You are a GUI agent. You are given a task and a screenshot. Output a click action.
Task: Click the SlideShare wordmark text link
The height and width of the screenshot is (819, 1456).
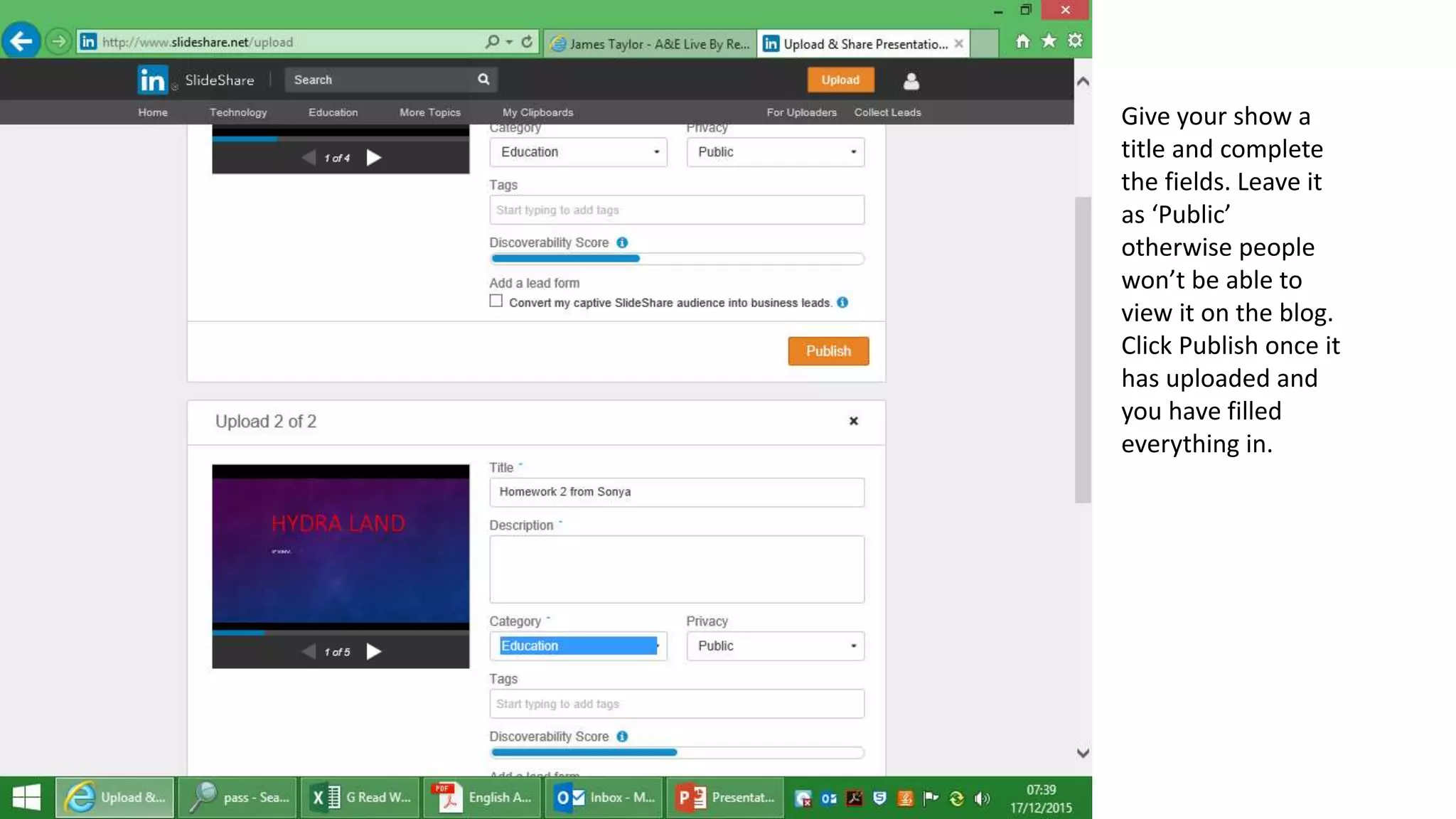click(x=219, y=80)
